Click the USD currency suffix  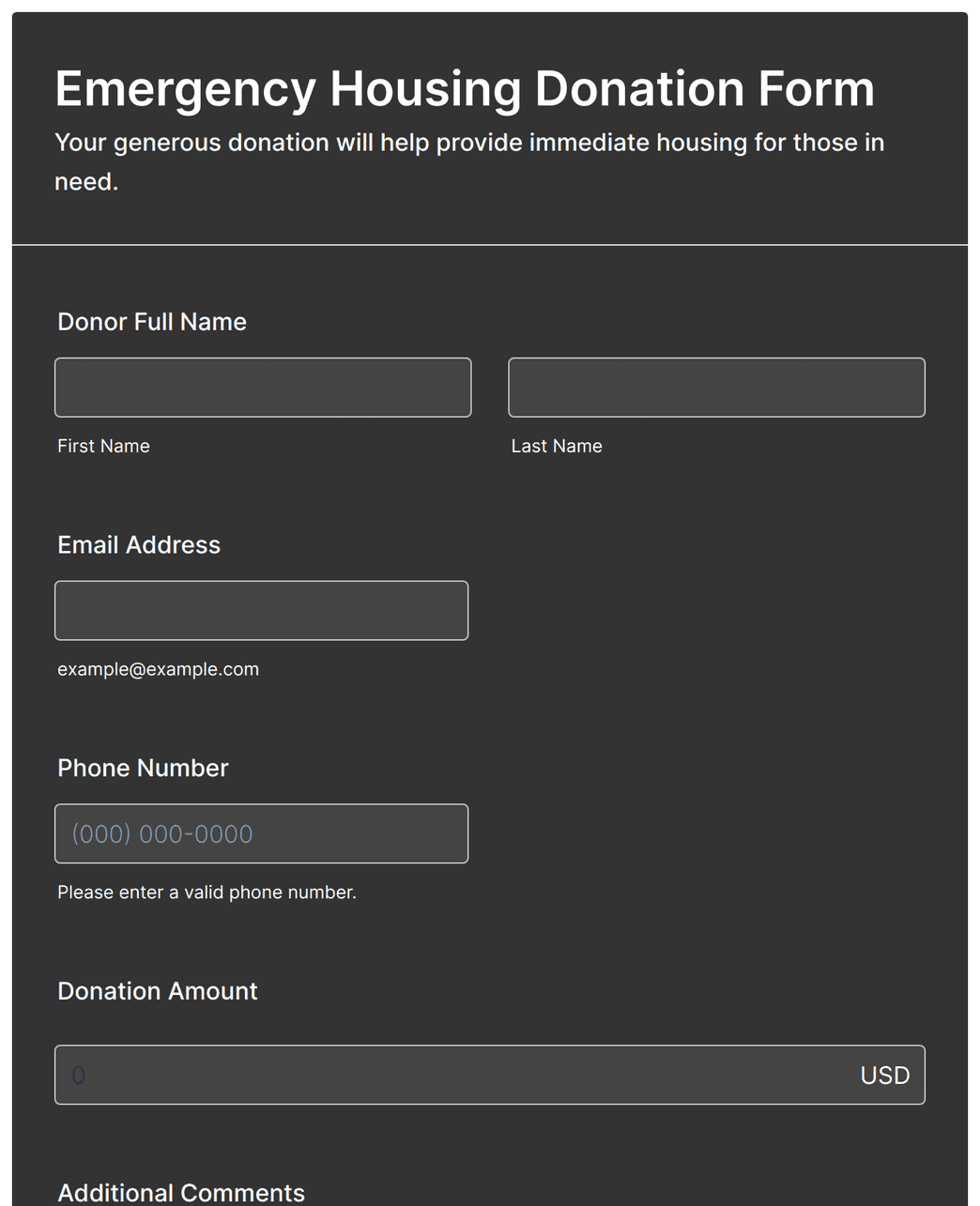click(884, 1076)
